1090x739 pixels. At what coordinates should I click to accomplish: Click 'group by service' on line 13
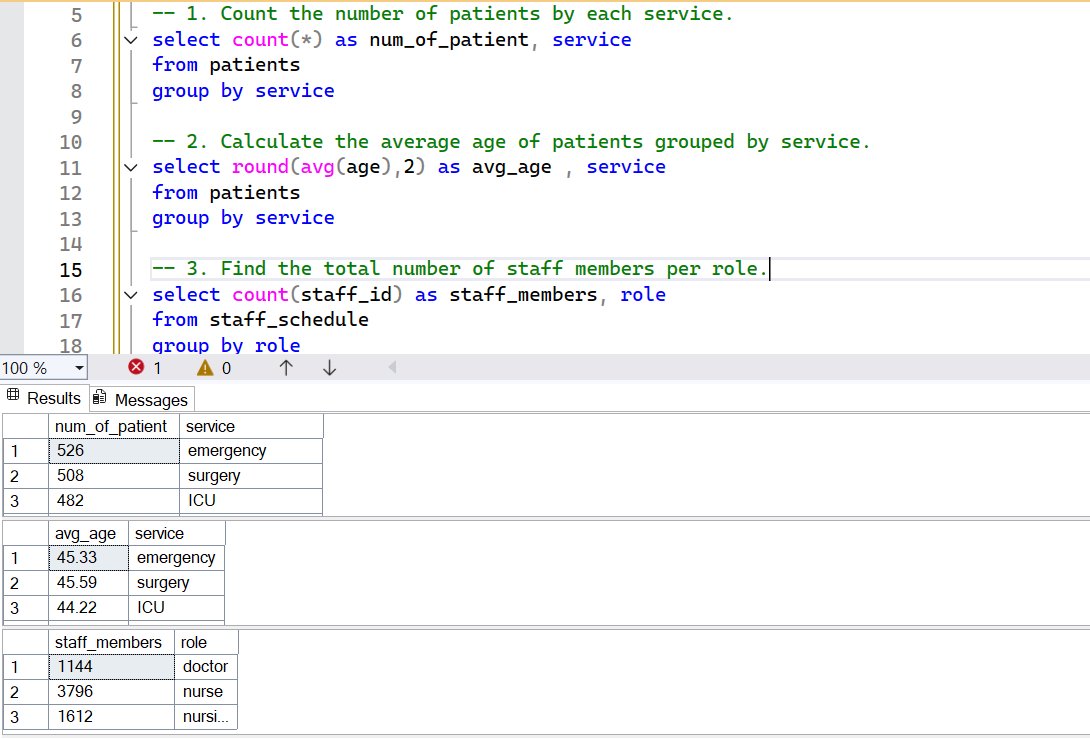pos(243,218)
